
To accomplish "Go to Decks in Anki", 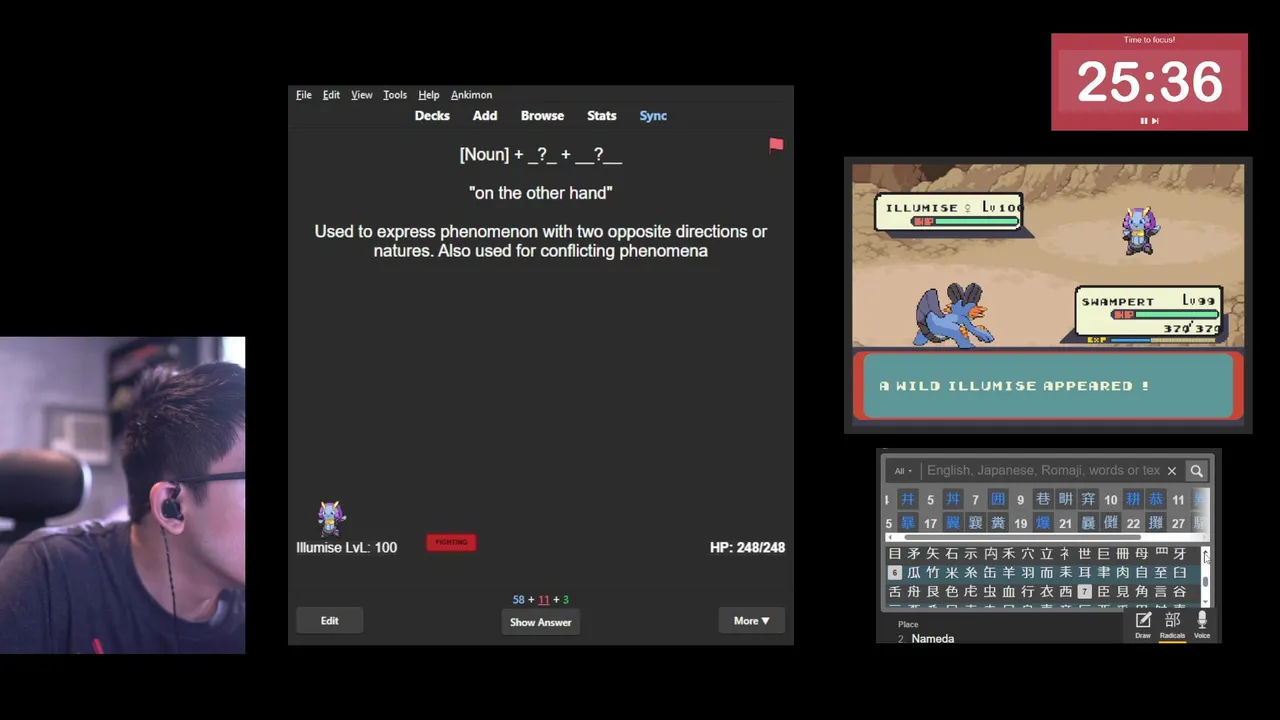I will [432, 116].
